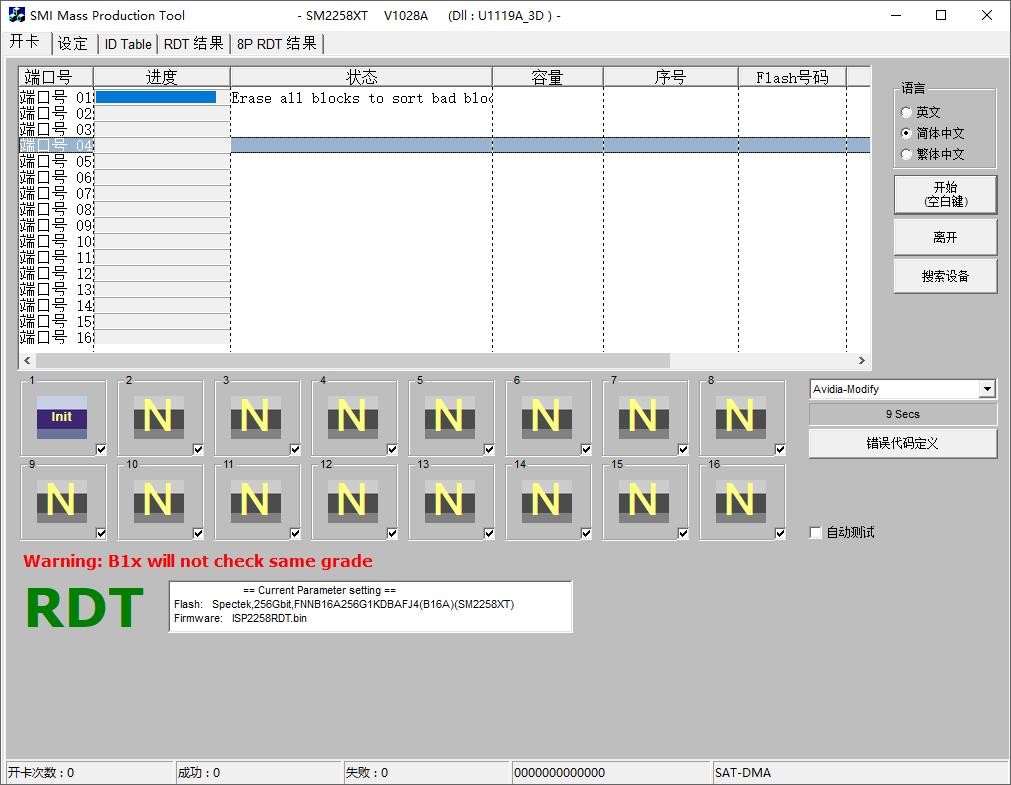
Task: Select the port 5 N status icon
Action: (449, 417)
